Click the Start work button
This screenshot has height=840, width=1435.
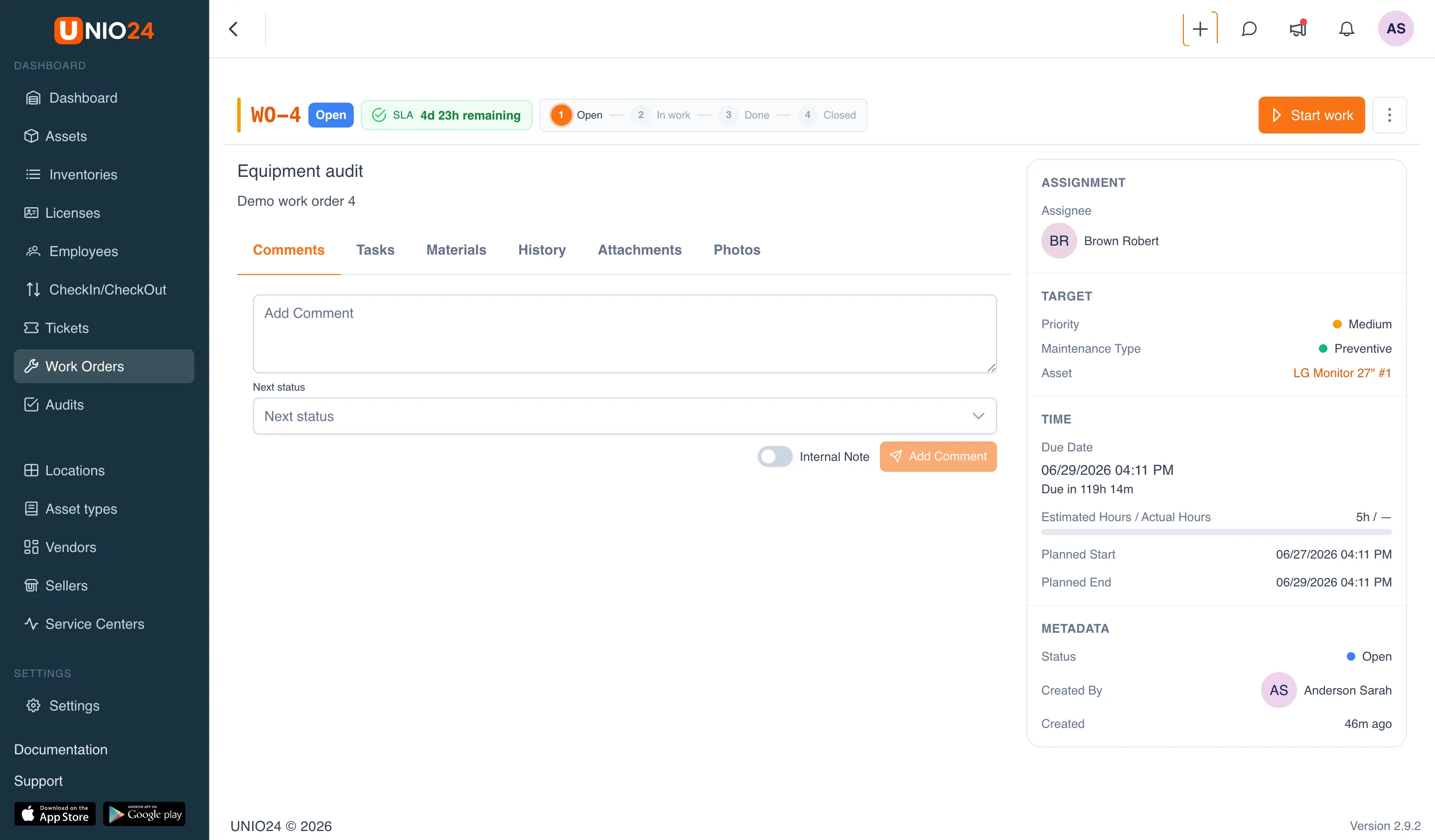tap(1311, 115)
